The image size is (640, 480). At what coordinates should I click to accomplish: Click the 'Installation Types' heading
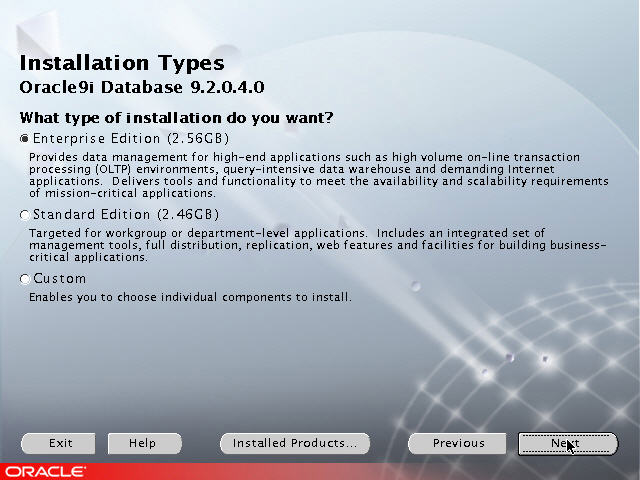[x=122, y=63]
